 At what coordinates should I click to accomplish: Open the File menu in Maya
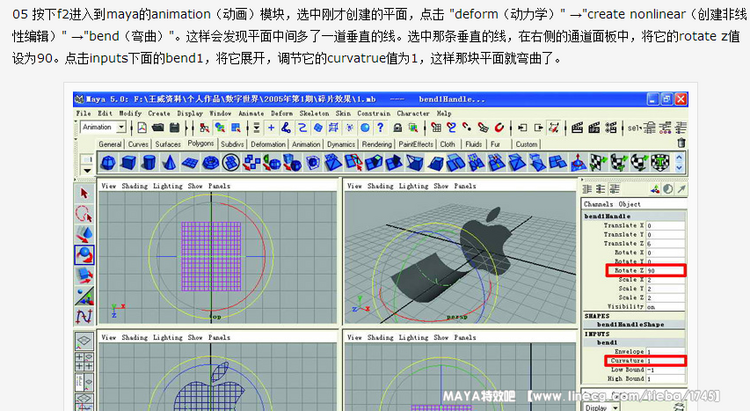[83, 113]
